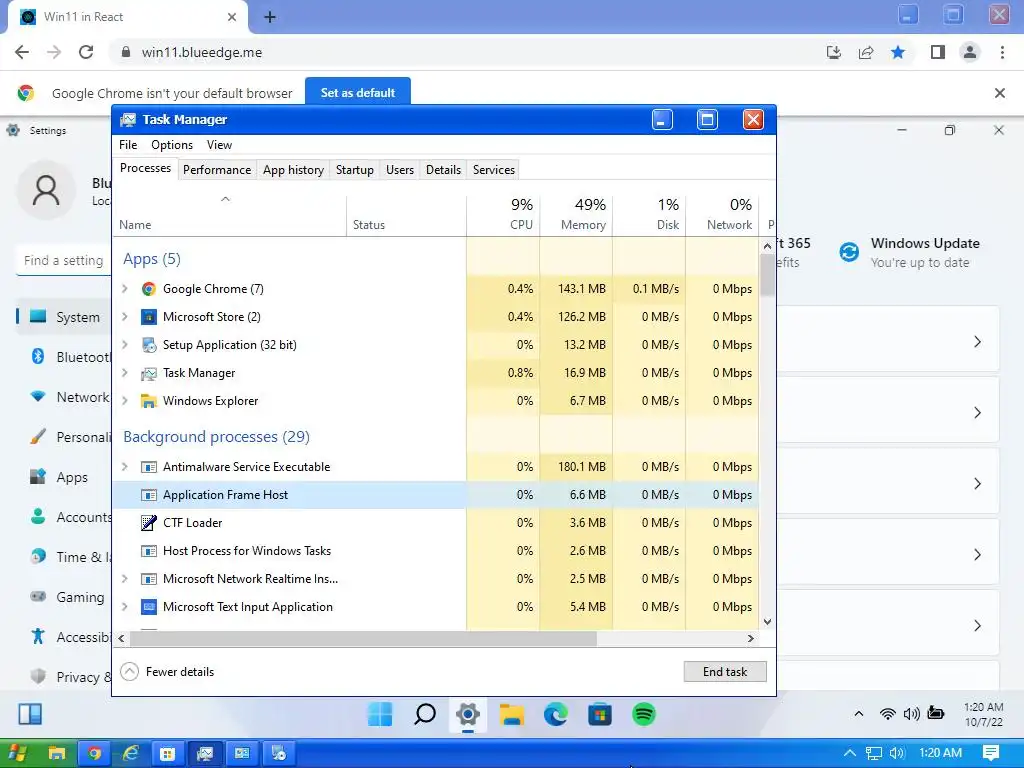The image size is (1024, 768).
Task: Switch to the Services tab
Action: point(494,170)
